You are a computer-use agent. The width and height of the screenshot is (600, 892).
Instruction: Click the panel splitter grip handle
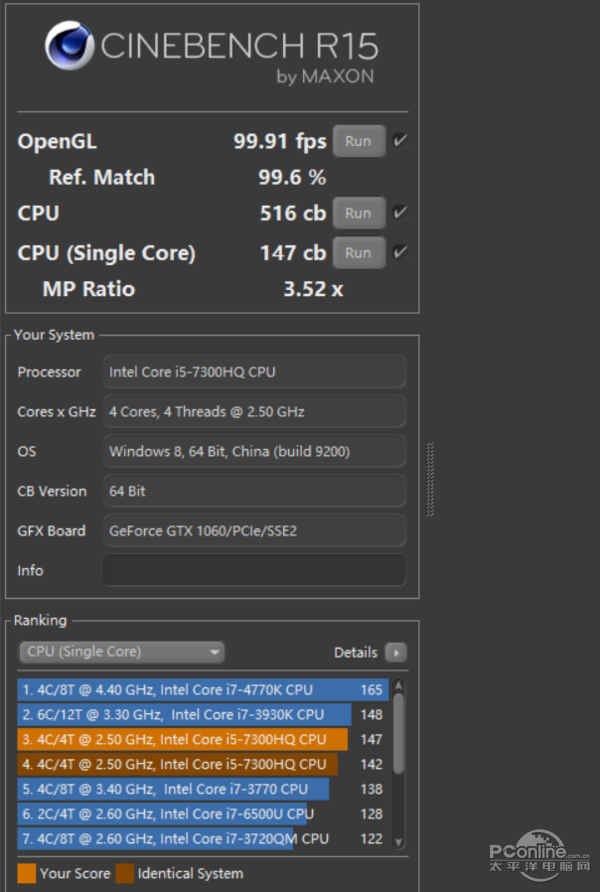point(431,479)
